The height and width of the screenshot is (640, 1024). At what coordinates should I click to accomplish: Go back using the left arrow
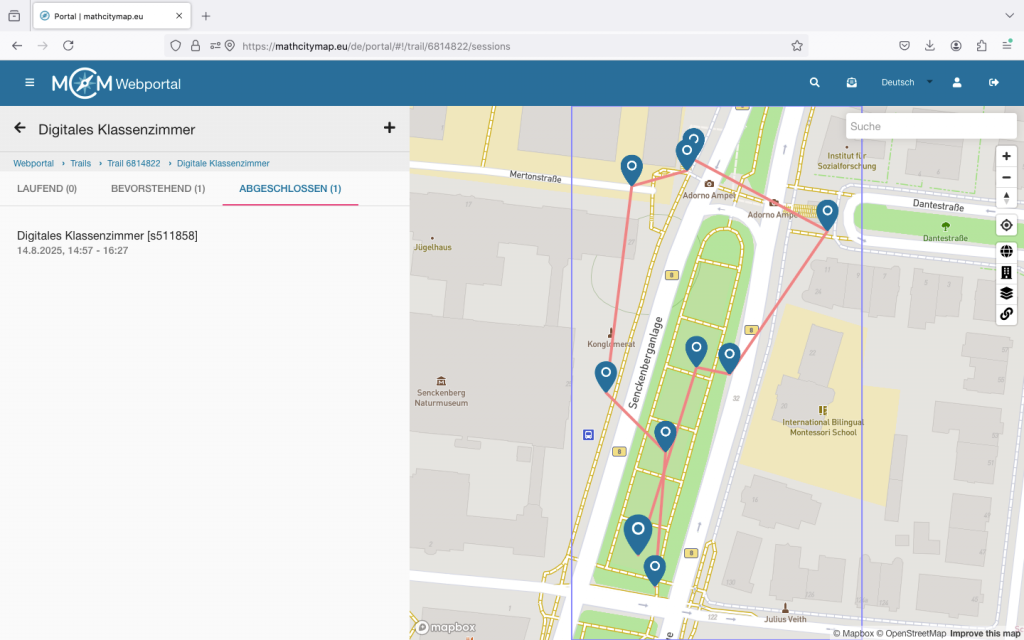pos(20,128)
